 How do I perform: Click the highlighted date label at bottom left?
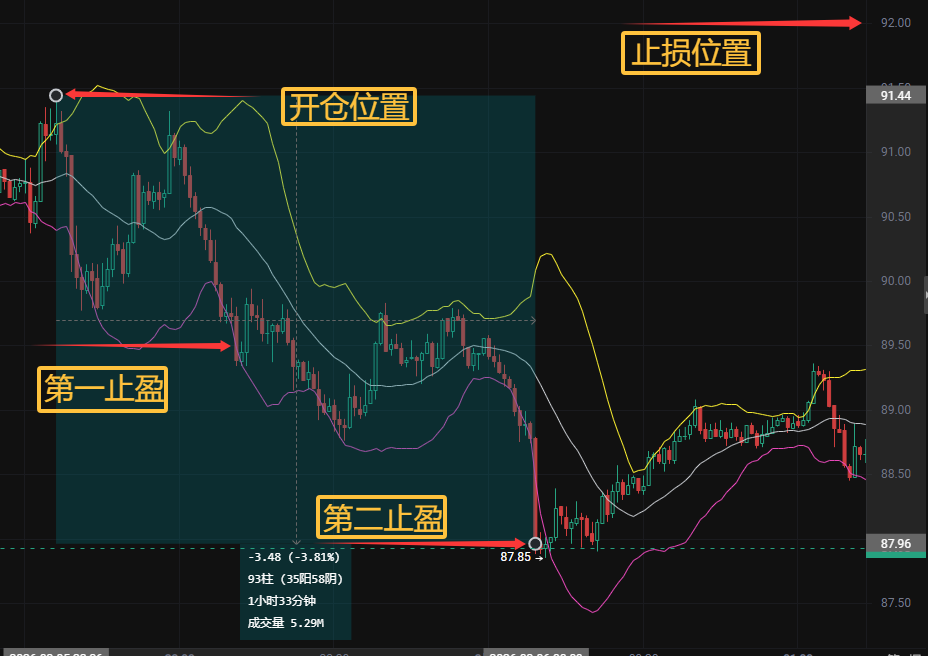[x=55, y=652]
